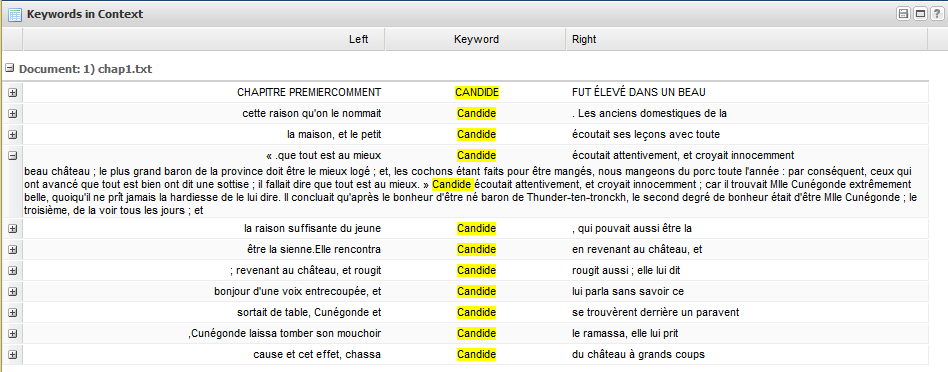Expand the CHAPITRE PREMIERCOMMENT row

click(13, 93)
